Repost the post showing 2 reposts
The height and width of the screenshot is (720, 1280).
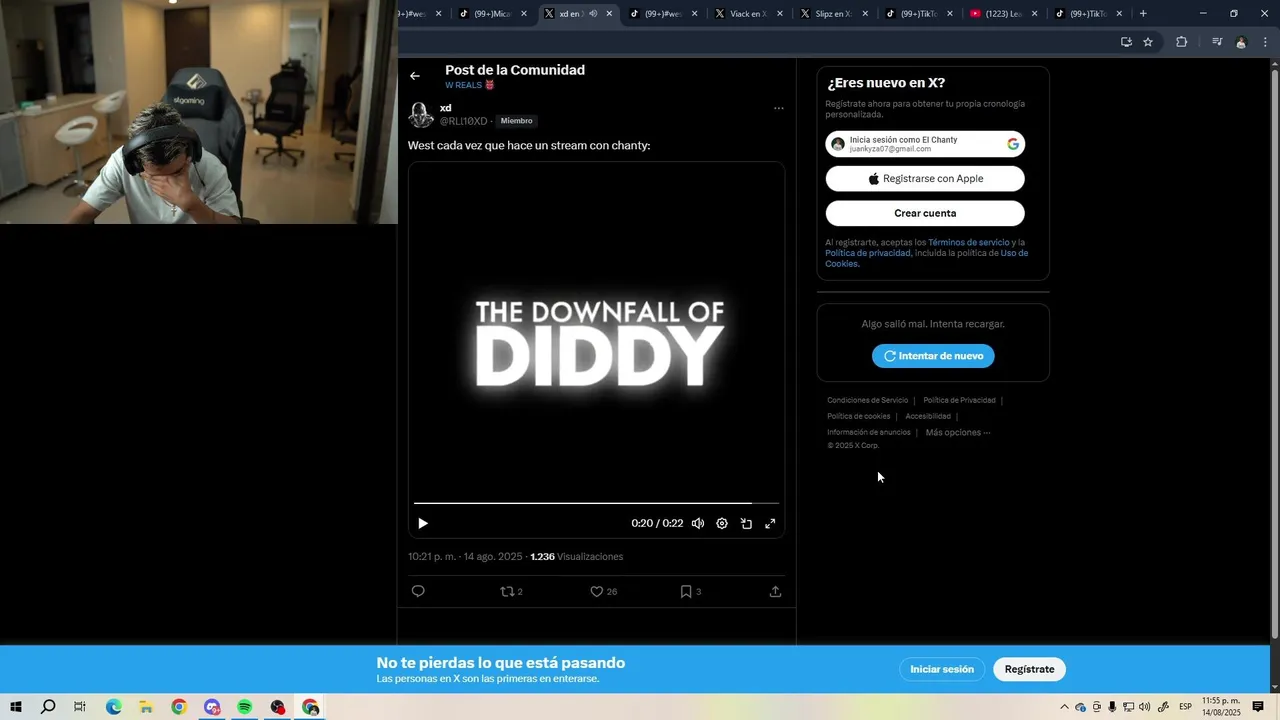[511, 591]
